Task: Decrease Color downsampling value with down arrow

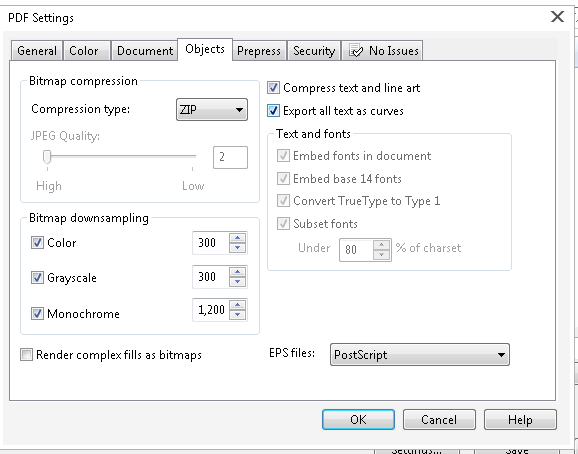Action: pyautogui.click(x=237, y=248)
